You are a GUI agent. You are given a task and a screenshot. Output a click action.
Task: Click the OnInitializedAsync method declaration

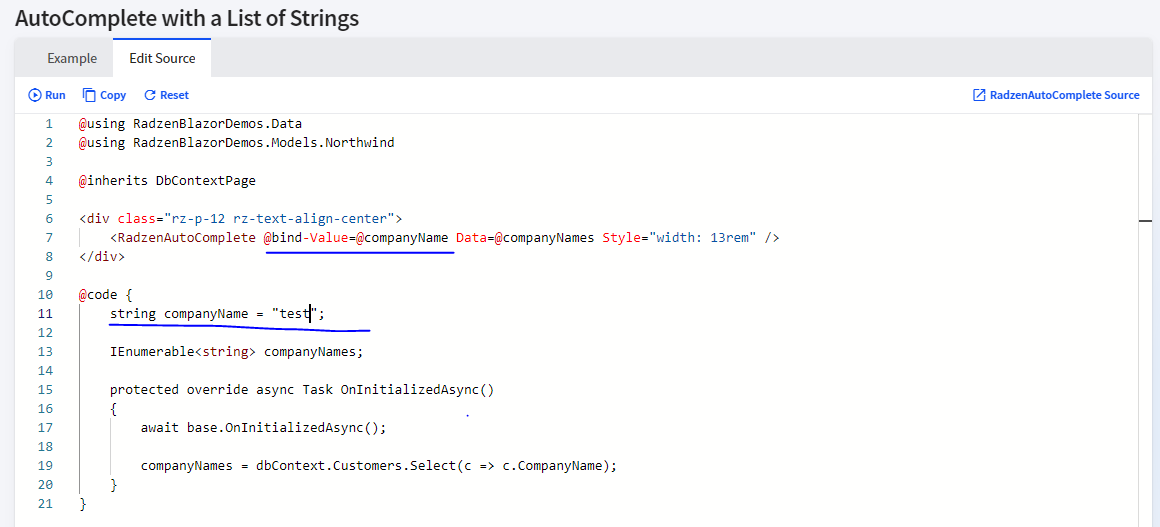click(302, 390)
